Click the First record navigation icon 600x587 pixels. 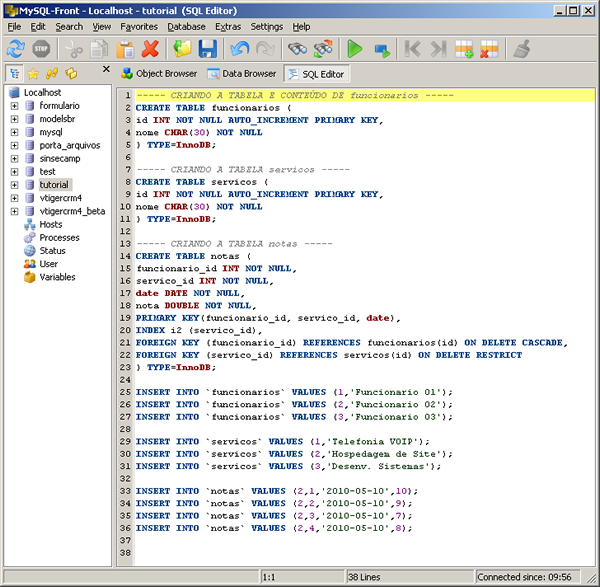click(412, 49)
